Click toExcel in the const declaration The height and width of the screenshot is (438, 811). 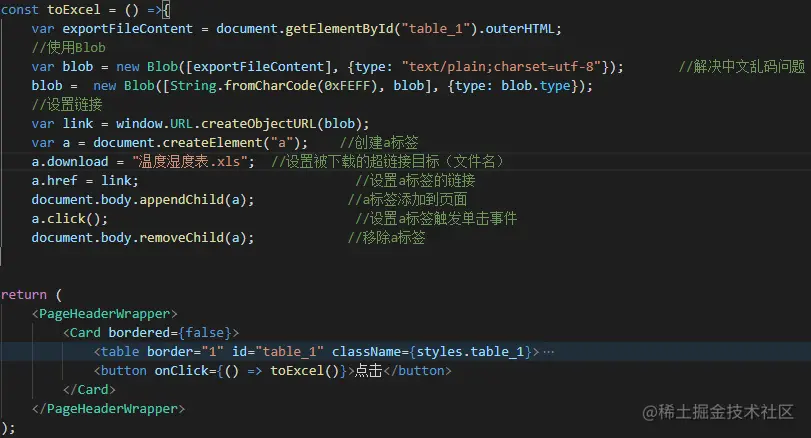[x=73, y=10]
